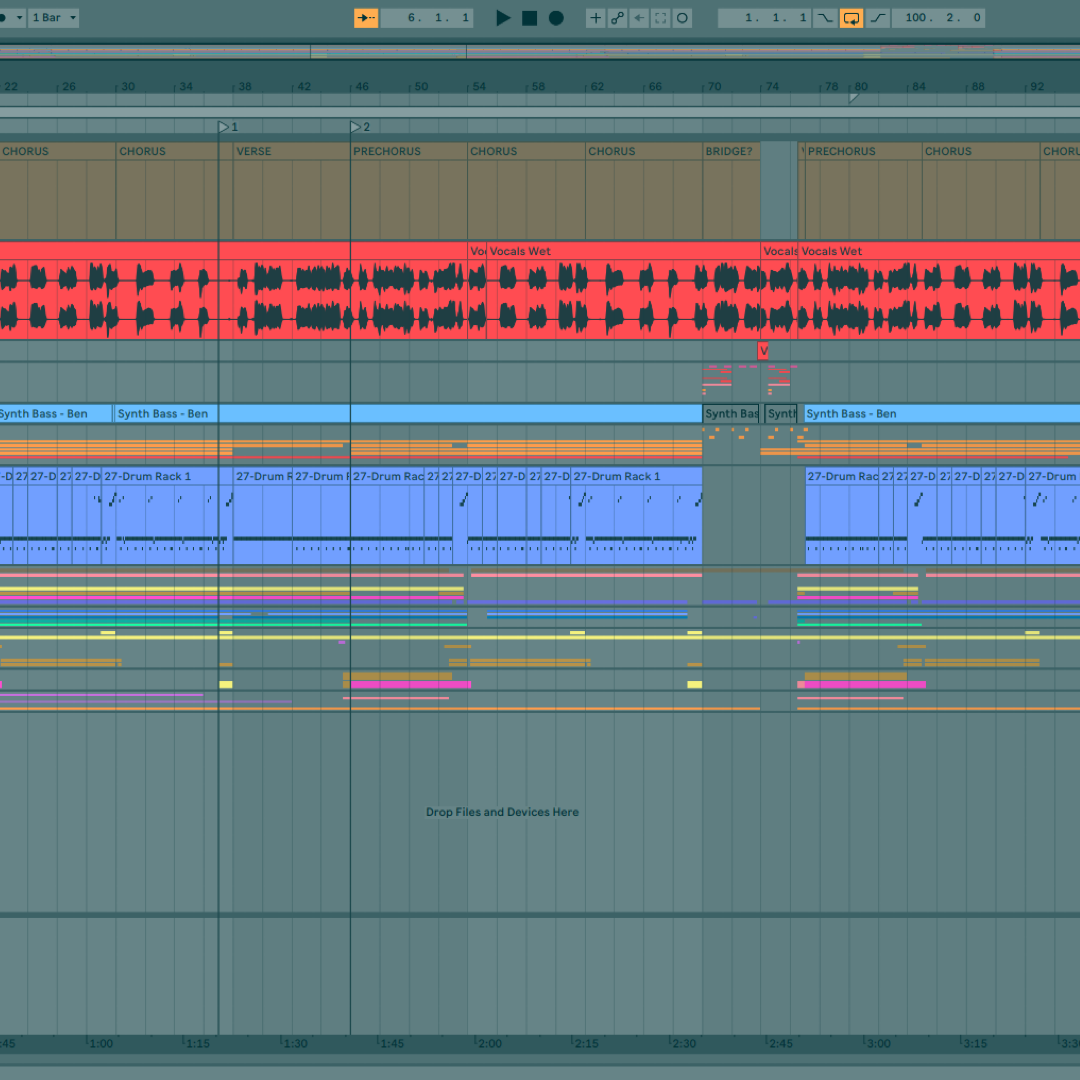Open the 1 Bar quantization dropdown
Screen dimensions: 1080x1080
(53, 18)
